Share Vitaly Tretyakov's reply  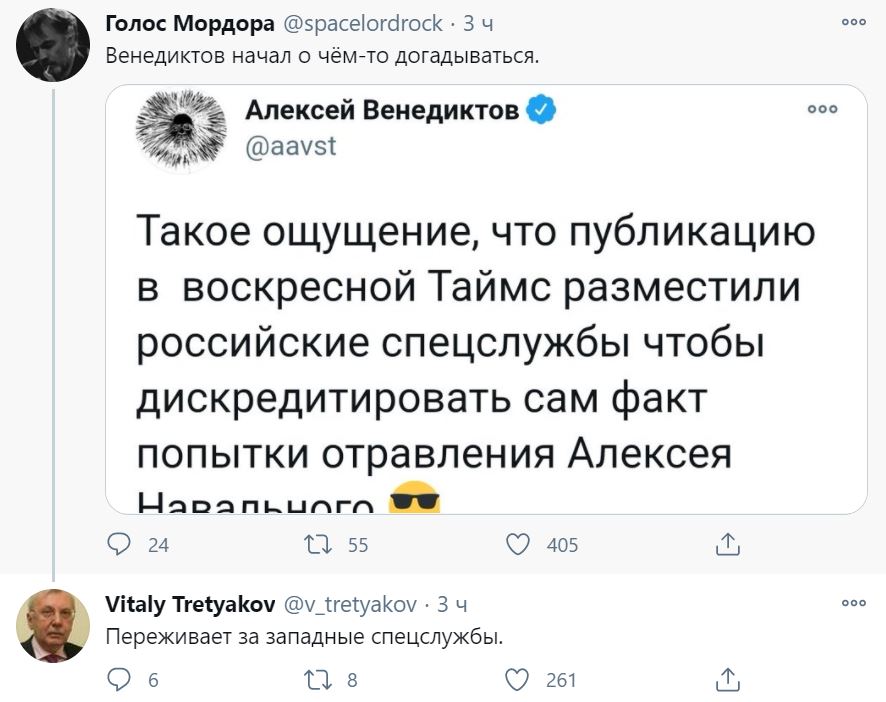pos(728,680)
